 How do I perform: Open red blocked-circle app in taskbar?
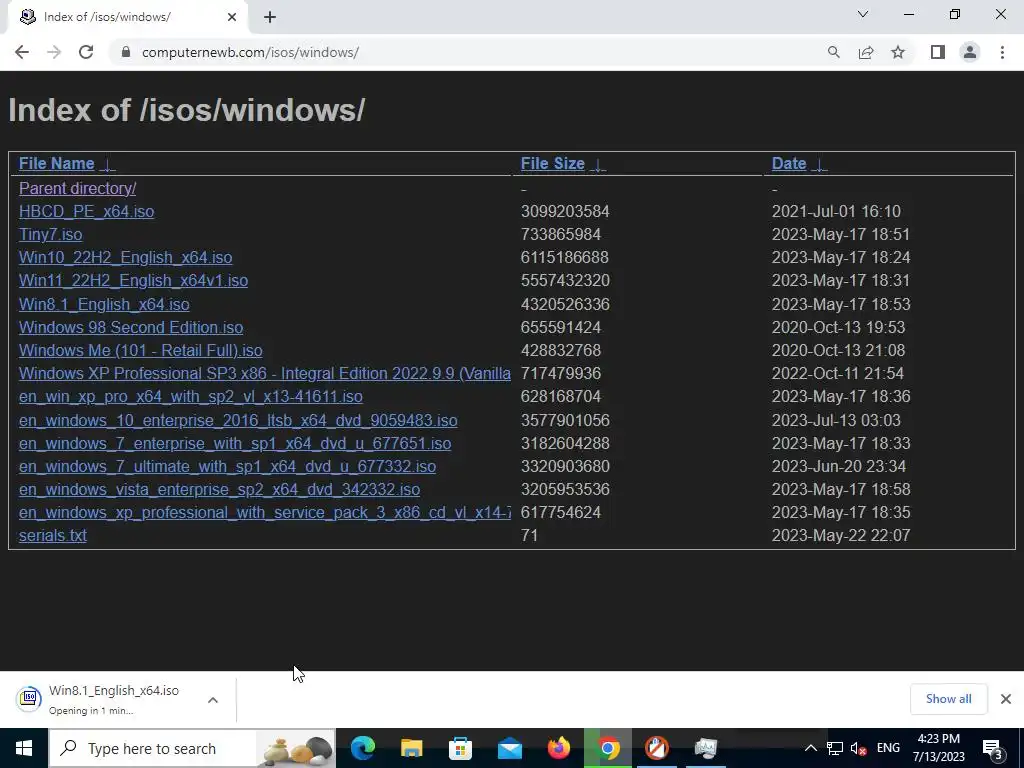pos(657,748)
